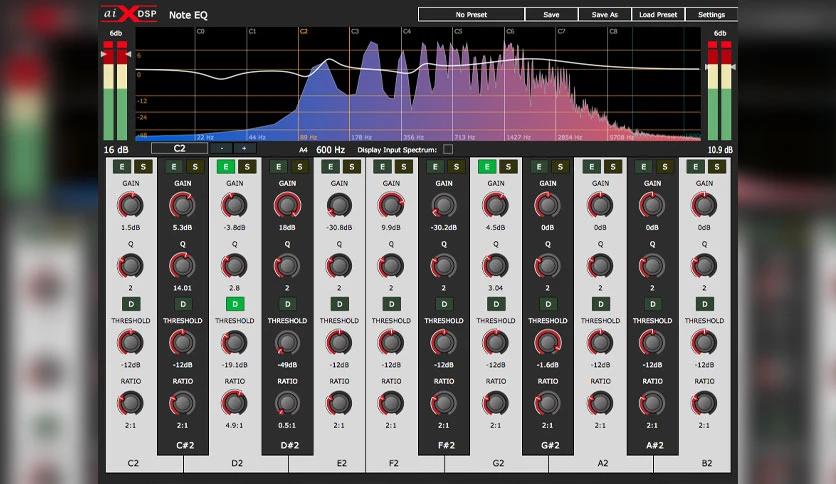Click the G2 band Q knob at 3.04
The image size is (836, 484).
(495, 265)
